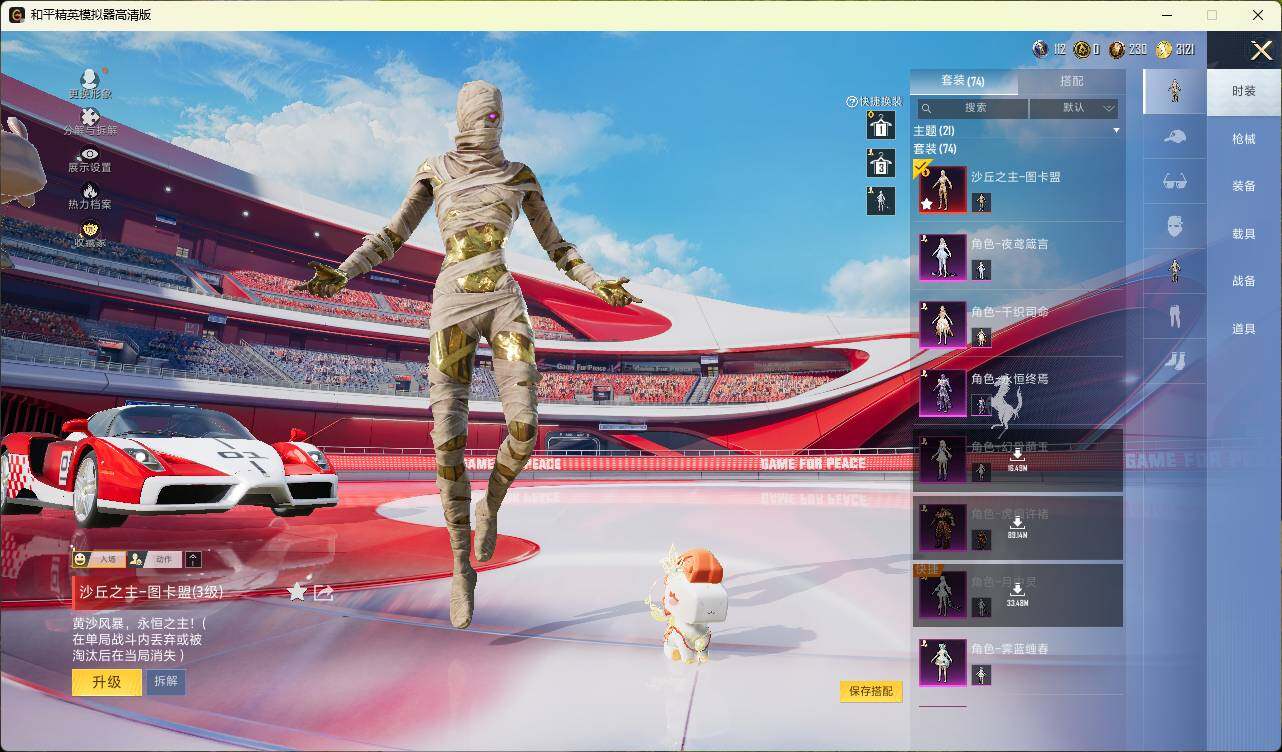
Task: Click the first currency icon showing 112
Action: point(1041,49)
